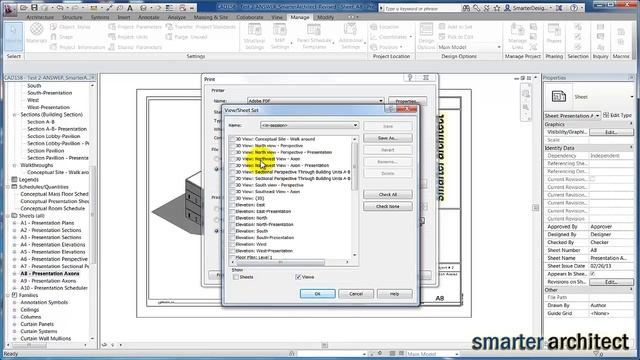Click Cancel in View/Sheet Set dialog
The width and height of the screenshot is (640, 360).
coord(356,294)
